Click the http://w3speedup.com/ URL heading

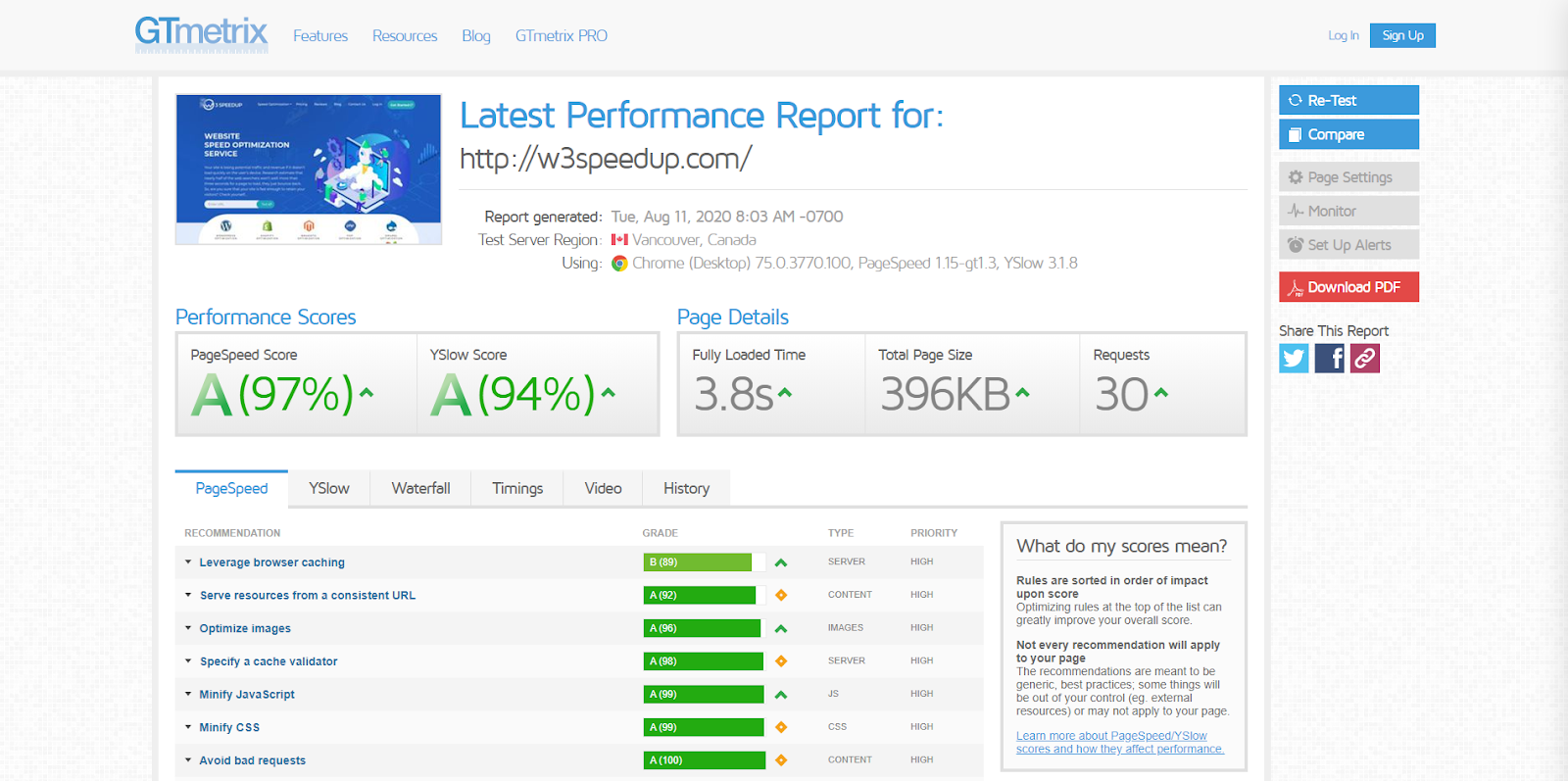click(x=606, y=158)
